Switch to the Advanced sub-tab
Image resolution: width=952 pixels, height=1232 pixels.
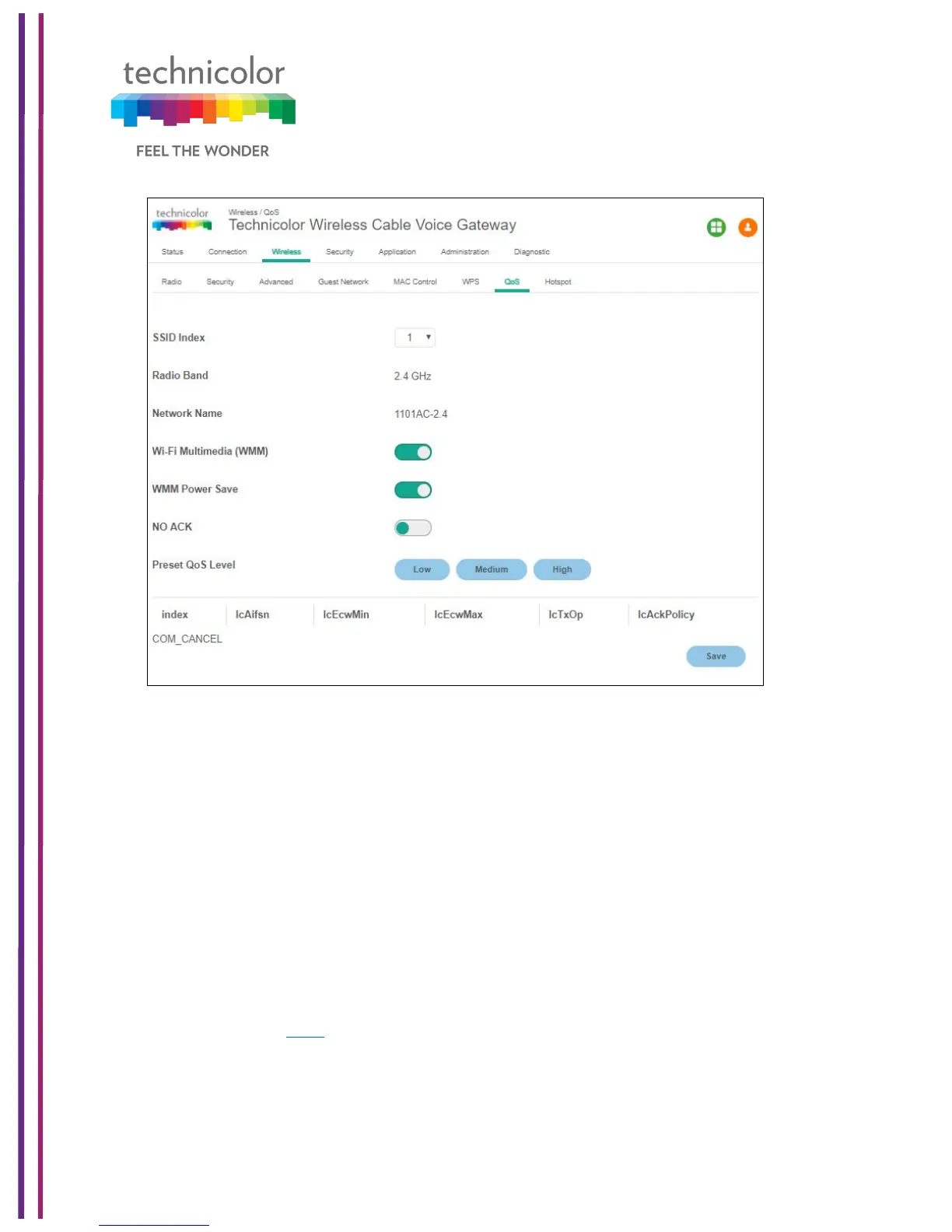coord(276,282)
